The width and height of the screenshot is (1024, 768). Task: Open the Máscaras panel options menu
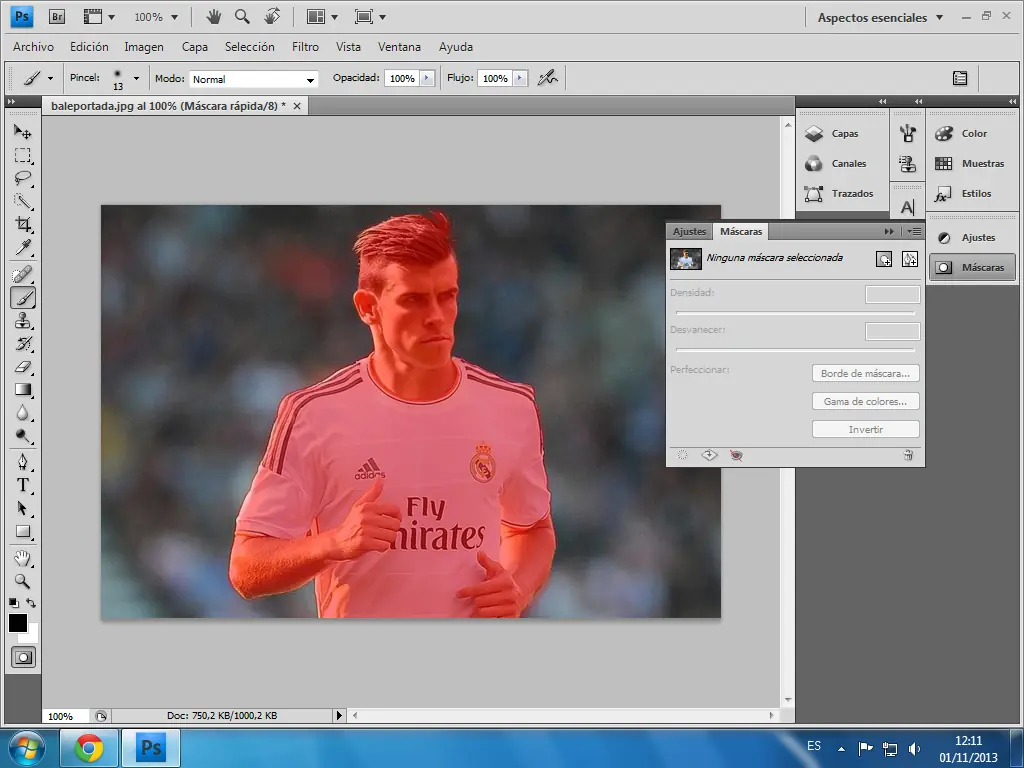click(x=914, y=231)
